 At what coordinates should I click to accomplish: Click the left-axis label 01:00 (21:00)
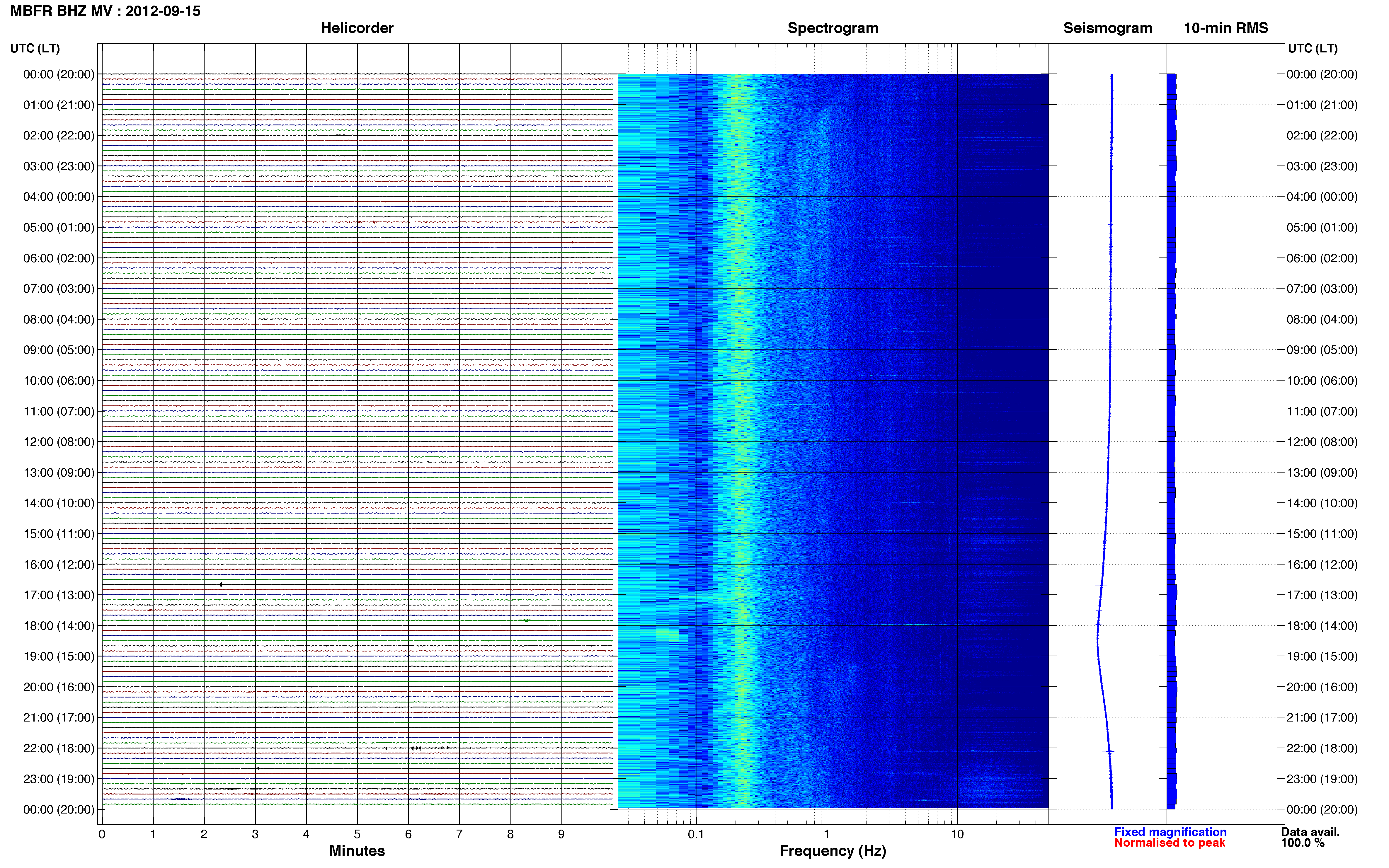click(59, 105)
